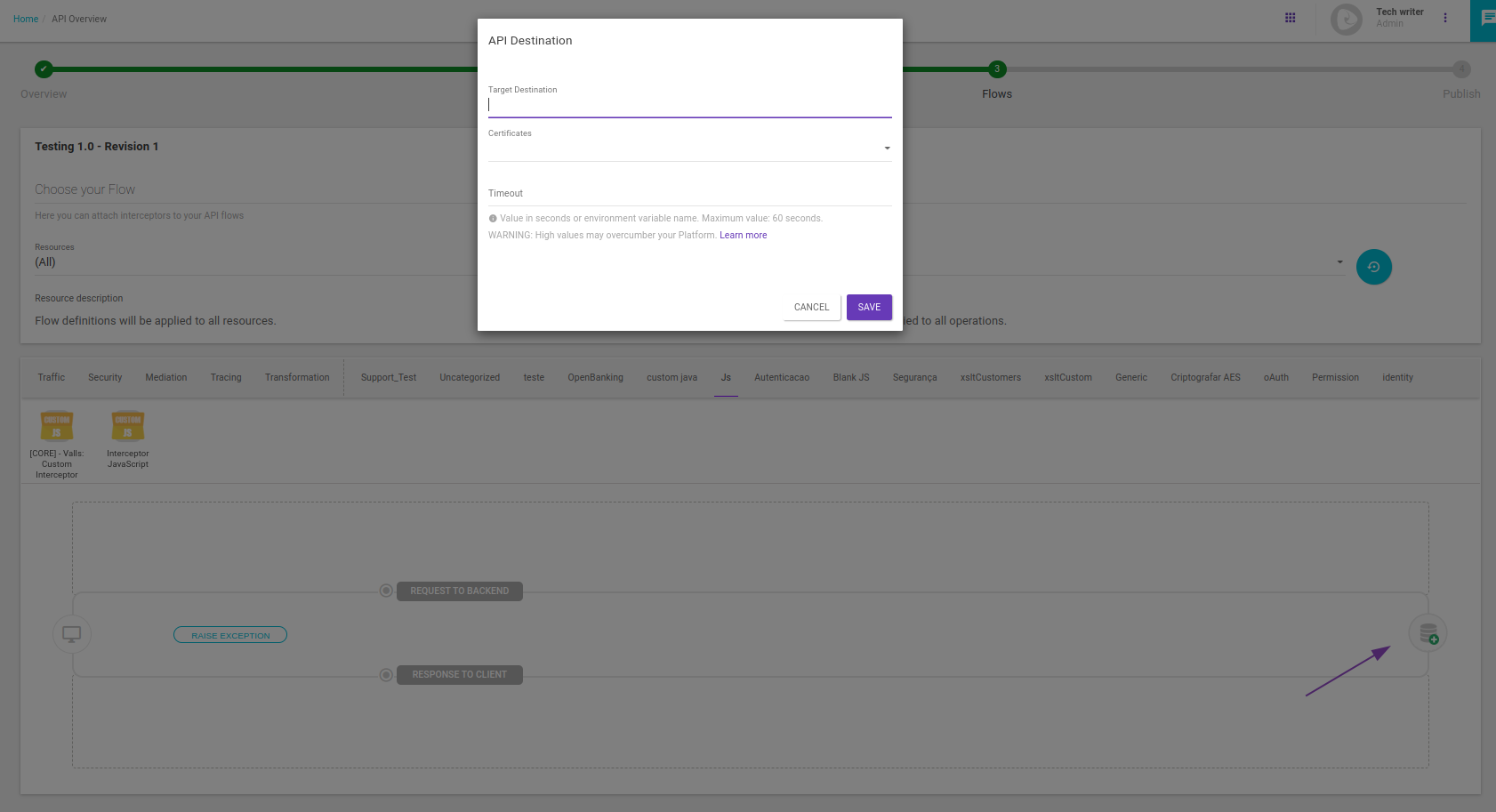Click the database-plus API Destination icon on canvas
This screenshot has width=1496, height=812.
tap(1428, 632)
